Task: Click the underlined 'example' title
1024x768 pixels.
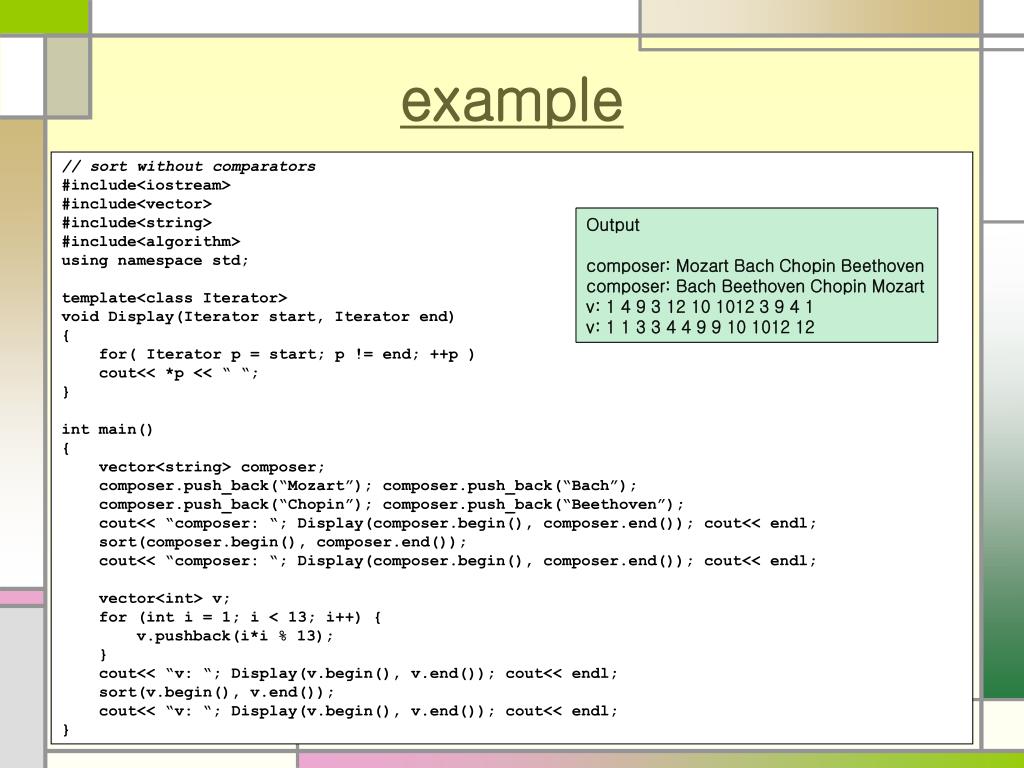Action: click(511, 101)
